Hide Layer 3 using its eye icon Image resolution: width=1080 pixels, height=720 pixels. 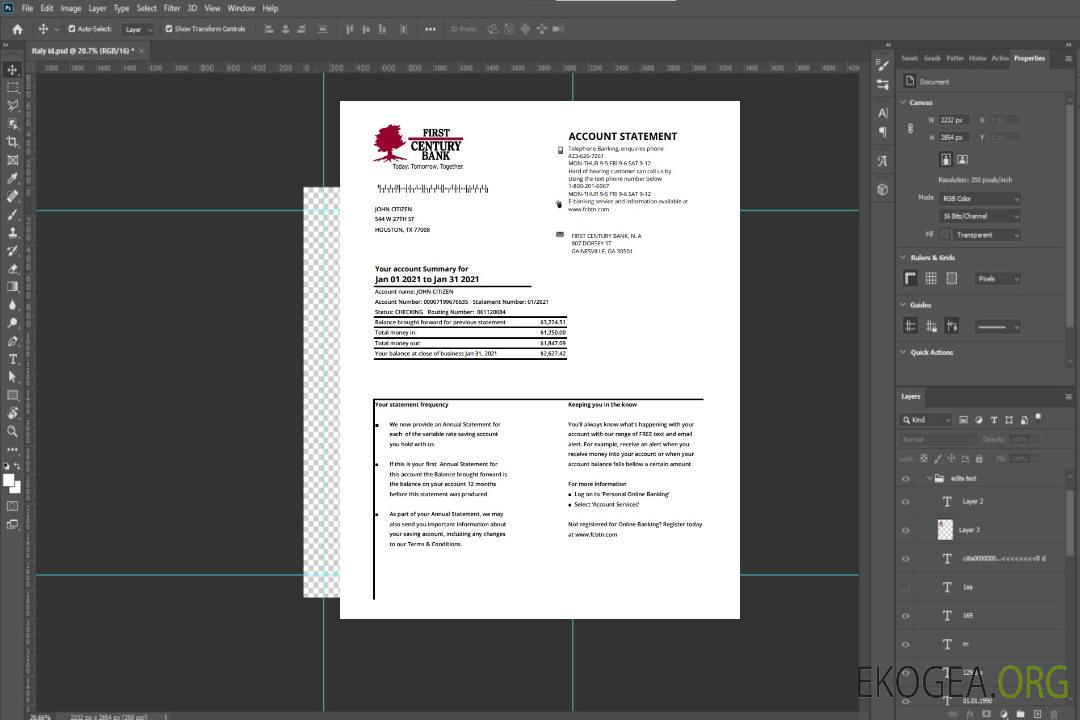coord(906,531)
